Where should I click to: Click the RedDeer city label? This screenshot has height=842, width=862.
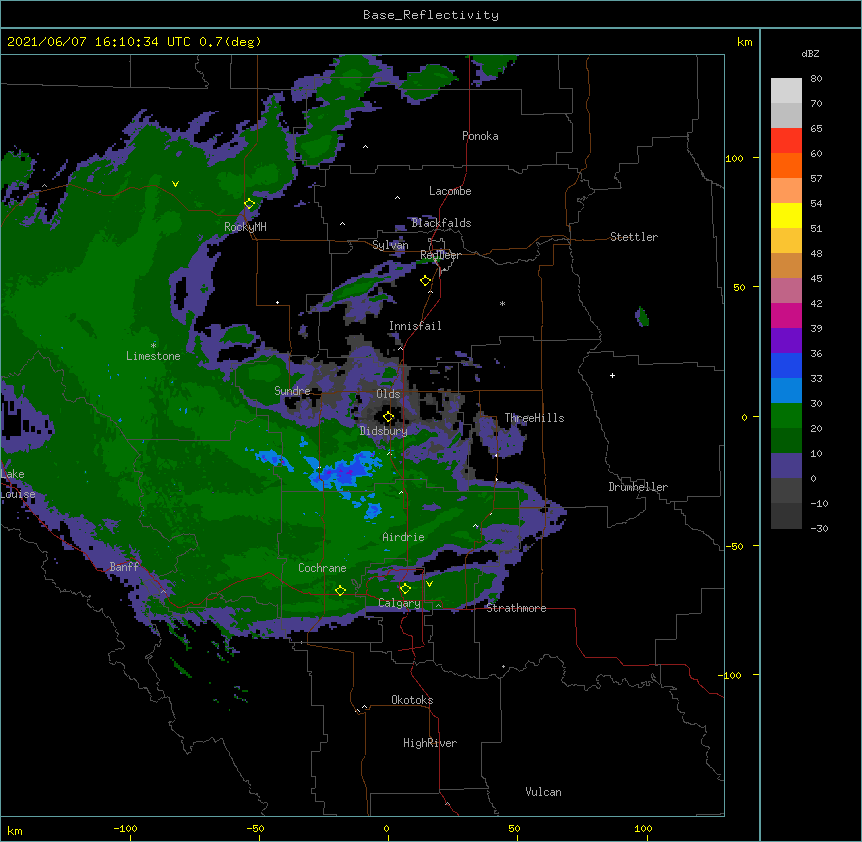tap(440, 255)
